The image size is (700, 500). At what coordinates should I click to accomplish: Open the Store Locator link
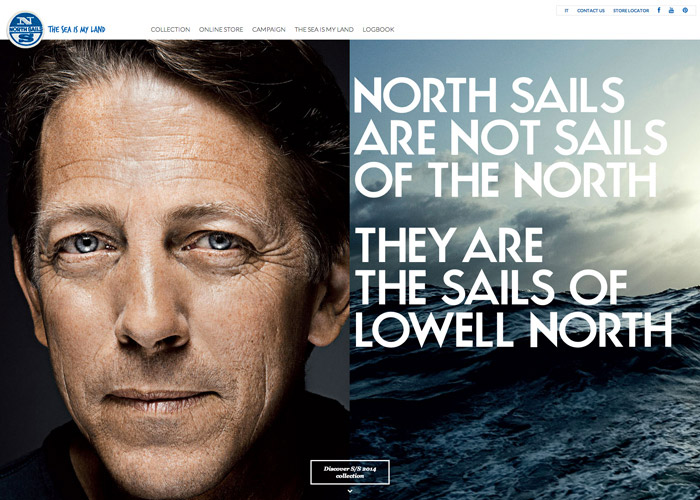pos(631,11)
